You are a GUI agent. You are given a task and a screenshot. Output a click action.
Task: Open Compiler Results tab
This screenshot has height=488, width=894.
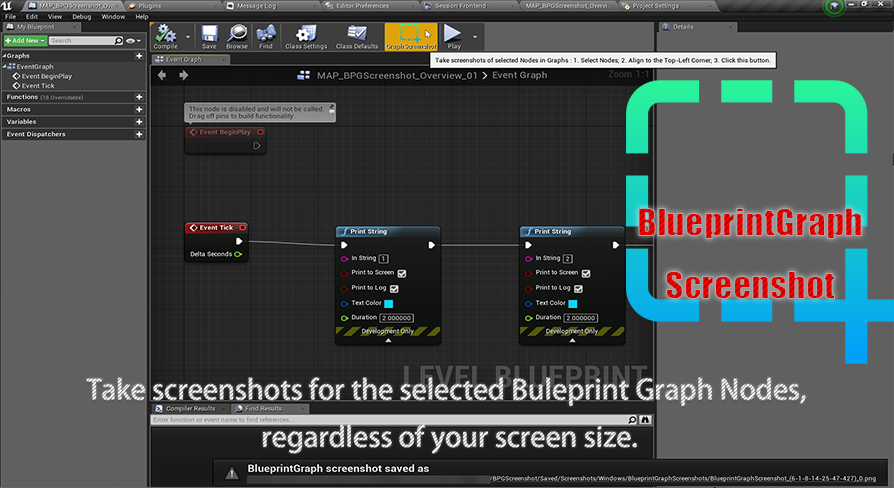pyautogui.click(x=190, y=408)
